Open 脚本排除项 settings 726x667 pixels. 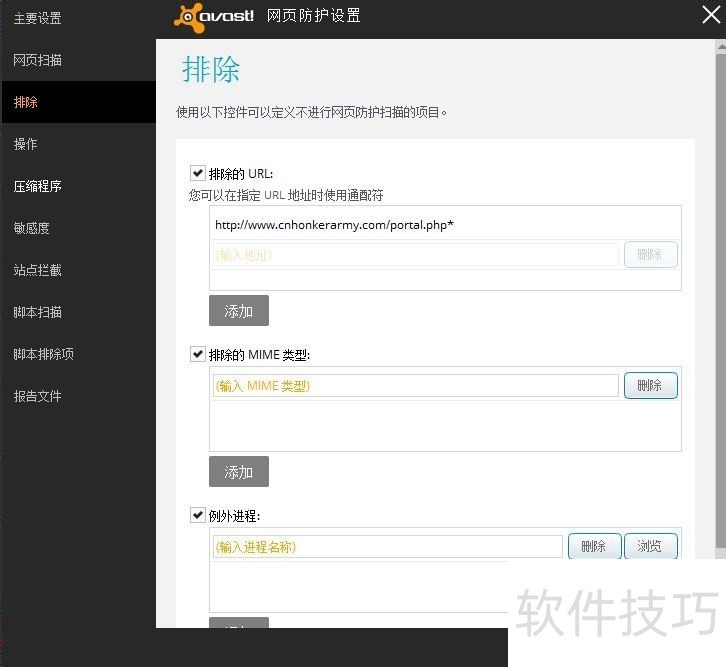(x=43, y=354)
